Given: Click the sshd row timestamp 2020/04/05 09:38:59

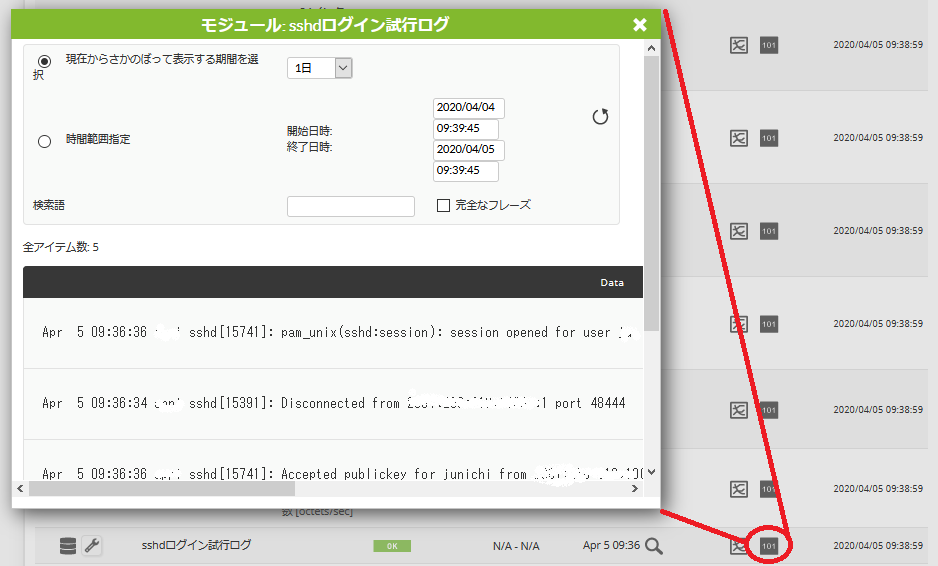Looking at the screenshot, I should [878, 546].
